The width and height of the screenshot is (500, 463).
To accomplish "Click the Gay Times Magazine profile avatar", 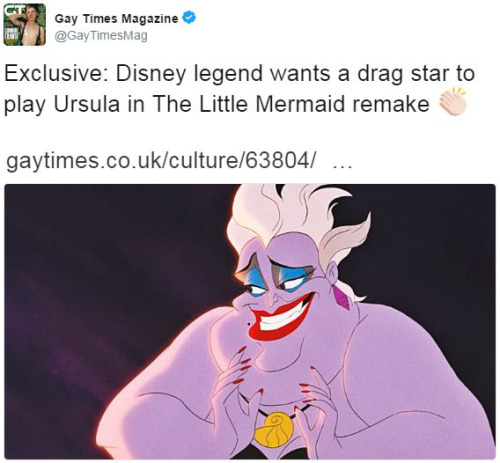I will tap(25, 24).
